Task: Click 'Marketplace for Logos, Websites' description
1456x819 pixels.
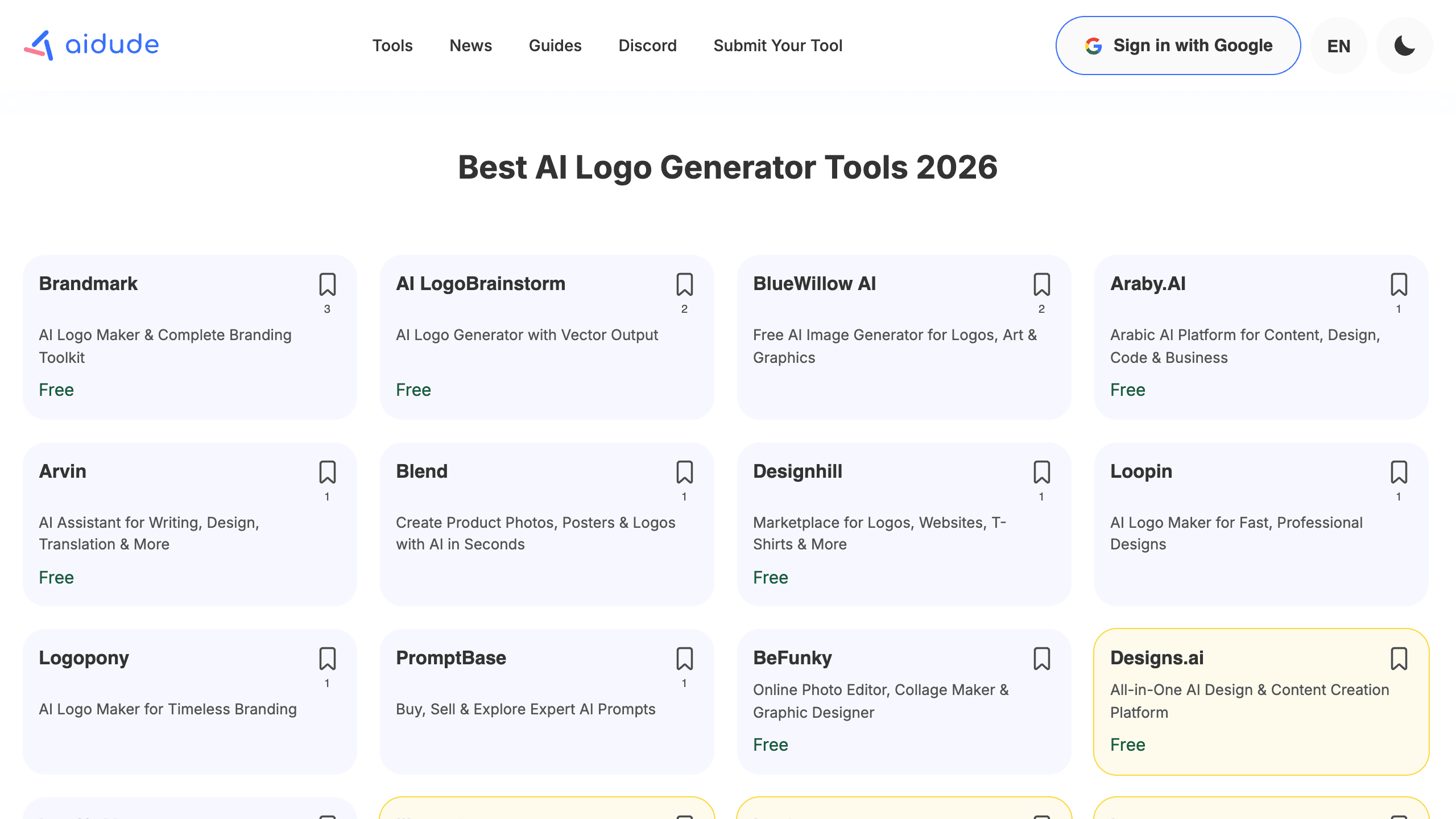Action: [x=880, y=533]
